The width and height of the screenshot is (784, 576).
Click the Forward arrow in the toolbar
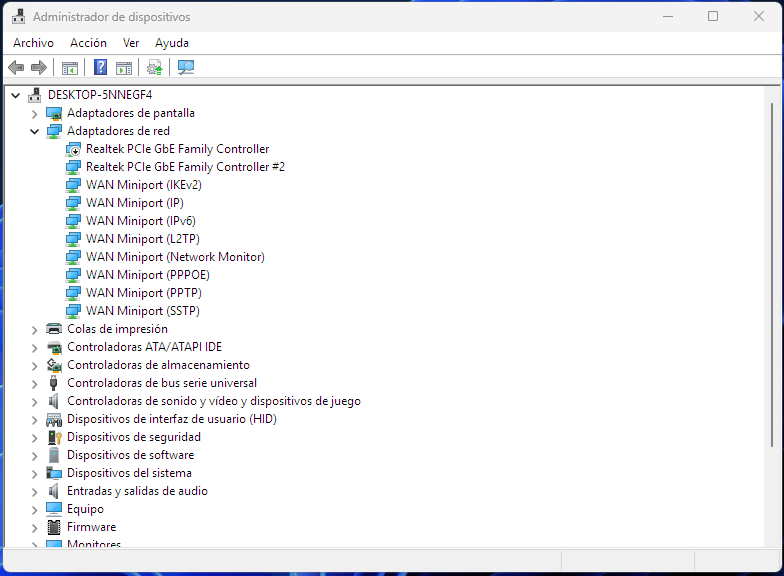39,67
